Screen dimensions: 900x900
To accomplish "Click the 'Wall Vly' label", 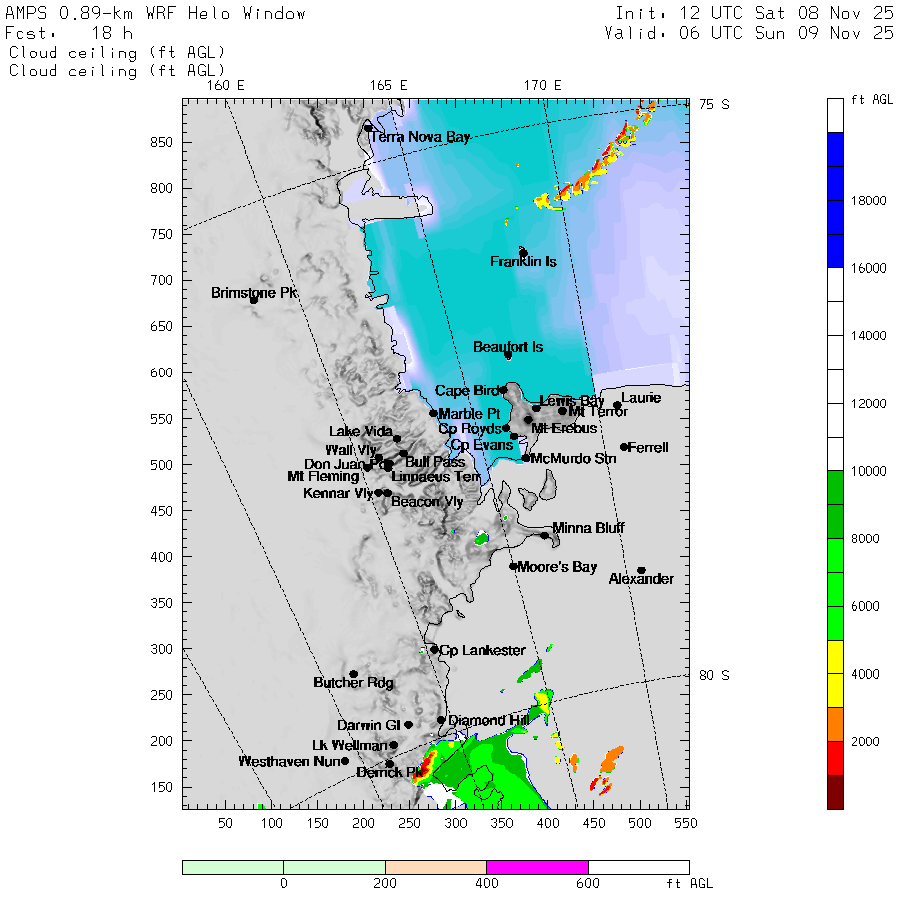I will [351, 450].
